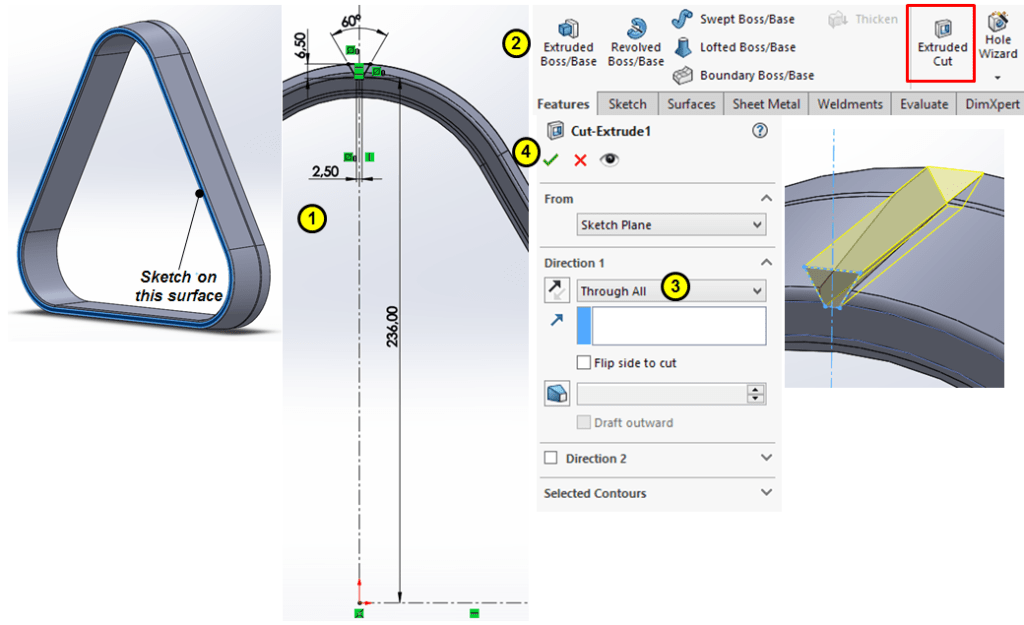This screenshot has height=625, width=1024.
Task: Open the Through All end condition dropdown
Action: pos(671,291)
